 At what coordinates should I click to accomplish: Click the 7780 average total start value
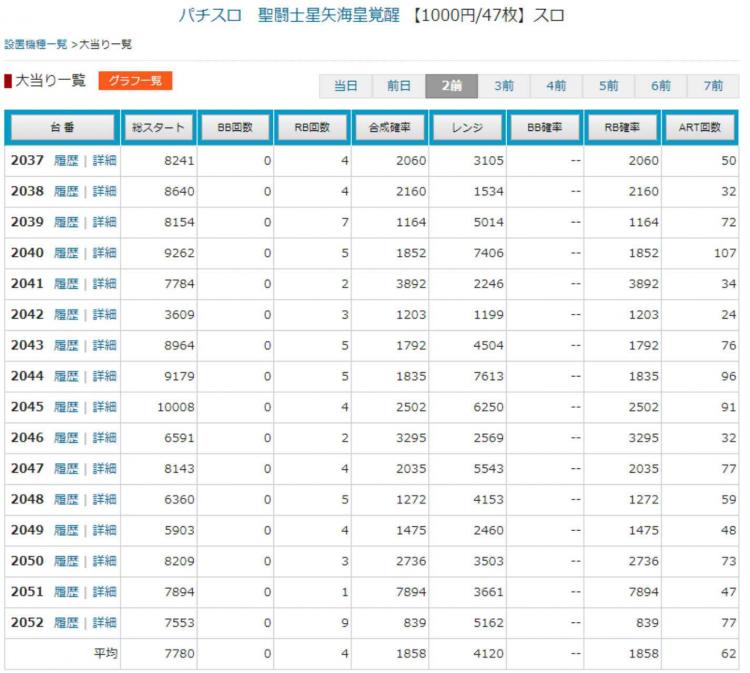point(179,653)
